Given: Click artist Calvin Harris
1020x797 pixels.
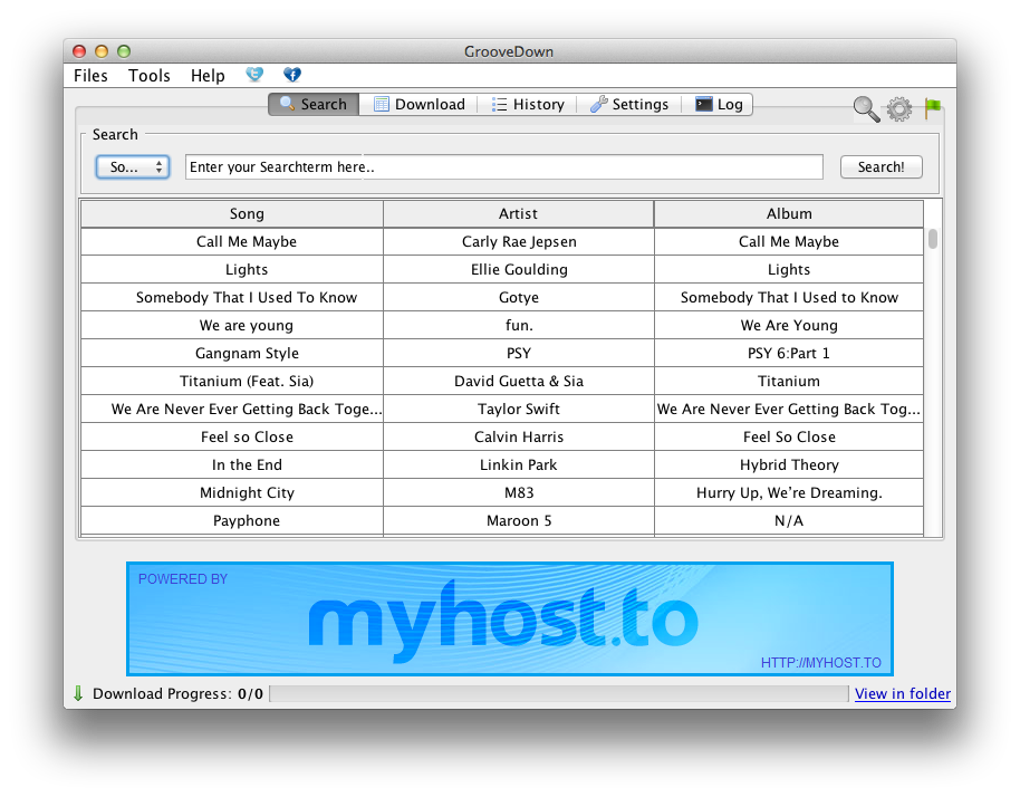Looking at the screenshot, I should (518, 437).
